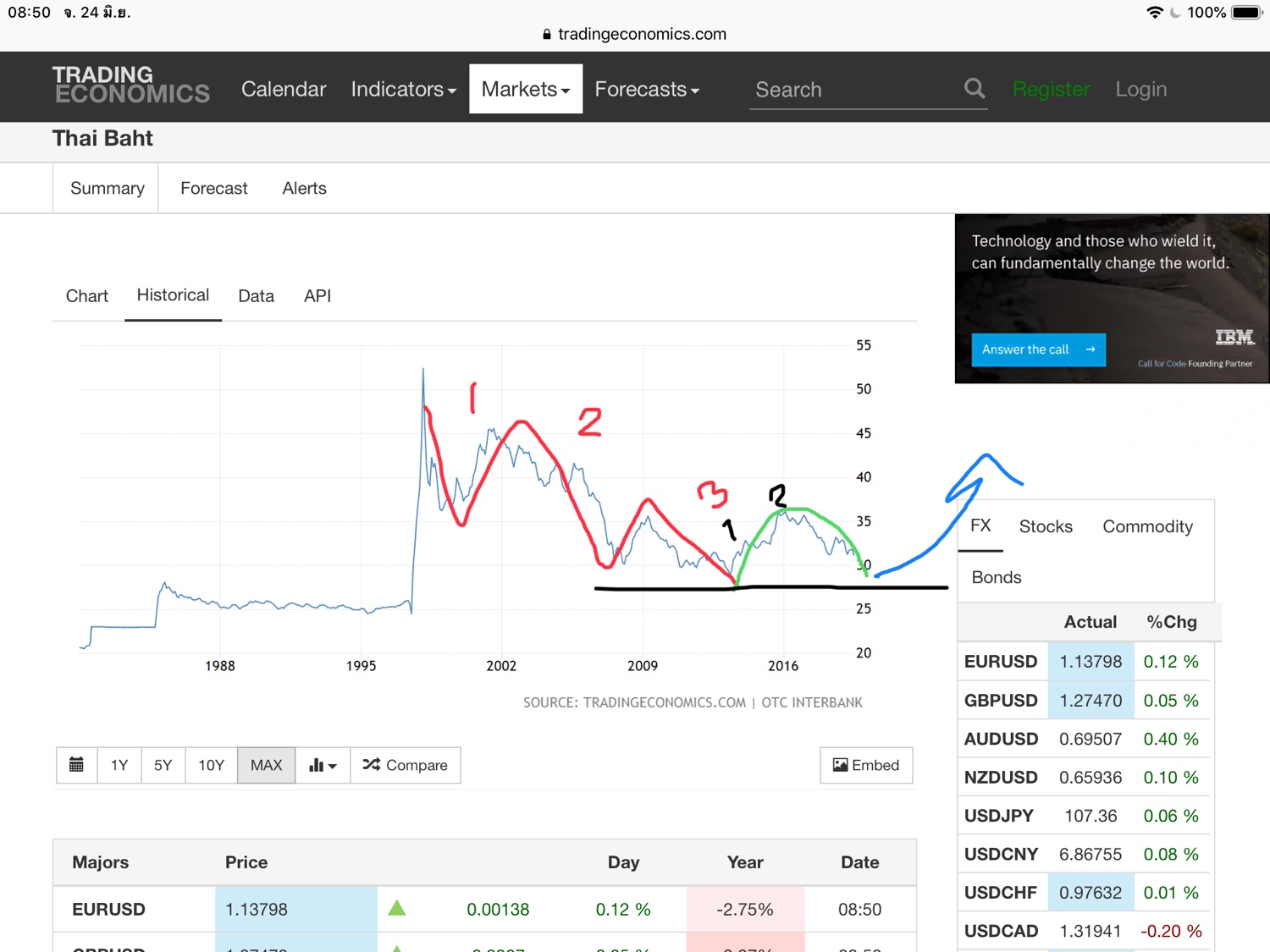The image size is (1270, 952).
Task: Click the Actual column header
Action: coord(1091,622)
